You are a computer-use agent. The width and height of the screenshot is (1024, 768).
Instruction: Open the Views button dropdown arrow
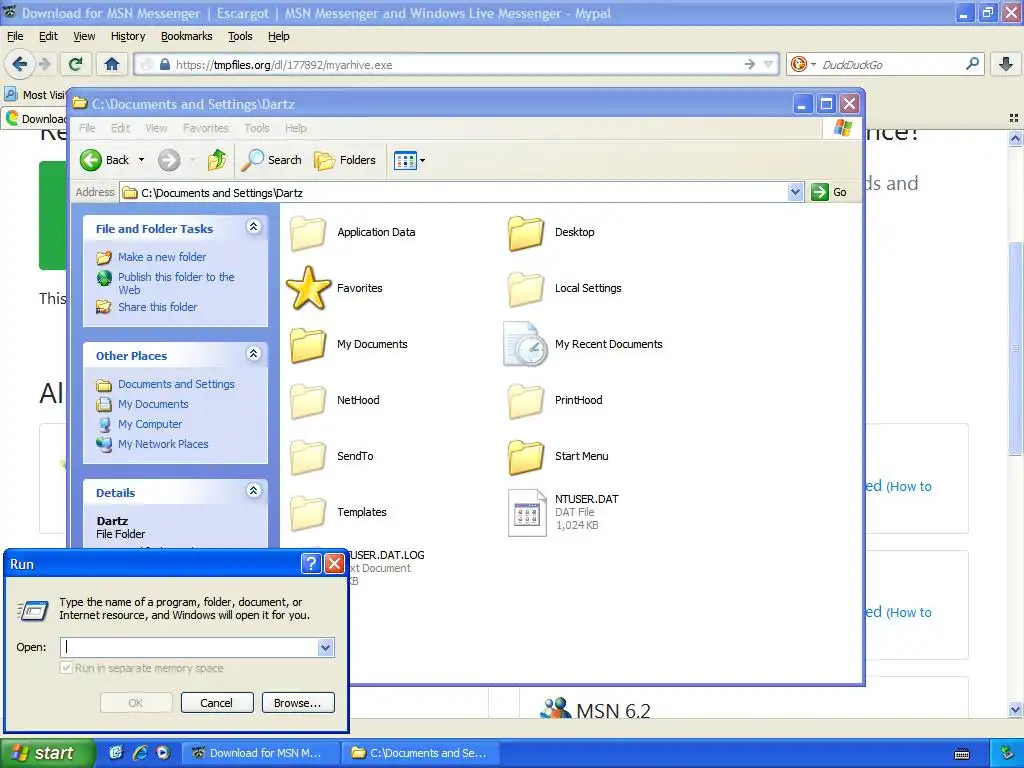pyautogui.click(x=423, y=160)
